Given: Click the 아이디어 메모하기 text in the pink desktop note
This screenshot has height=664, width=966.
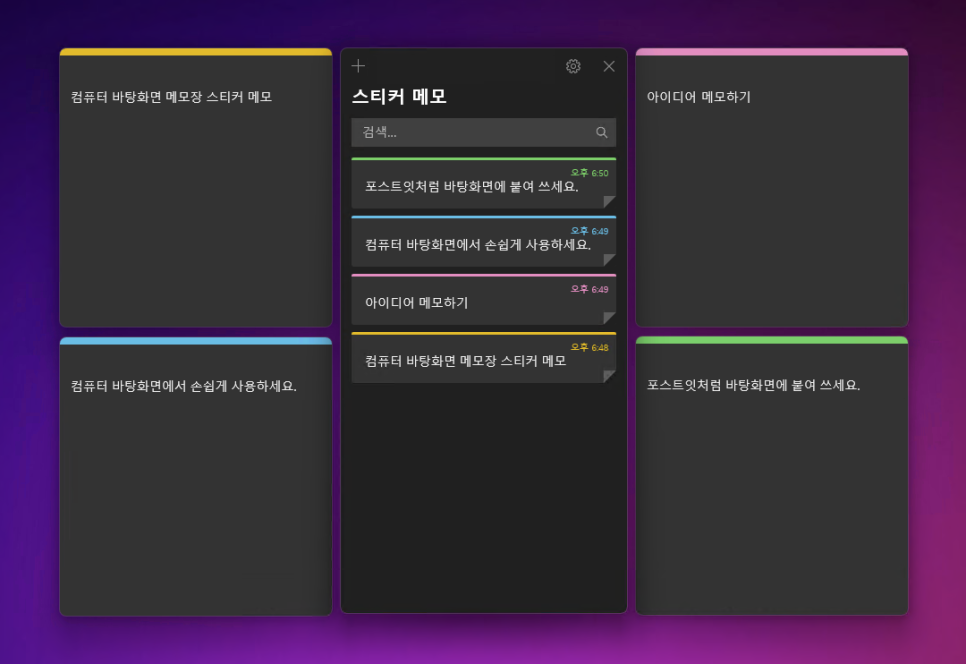Looking at the screenshot, I should click(699, 97).
